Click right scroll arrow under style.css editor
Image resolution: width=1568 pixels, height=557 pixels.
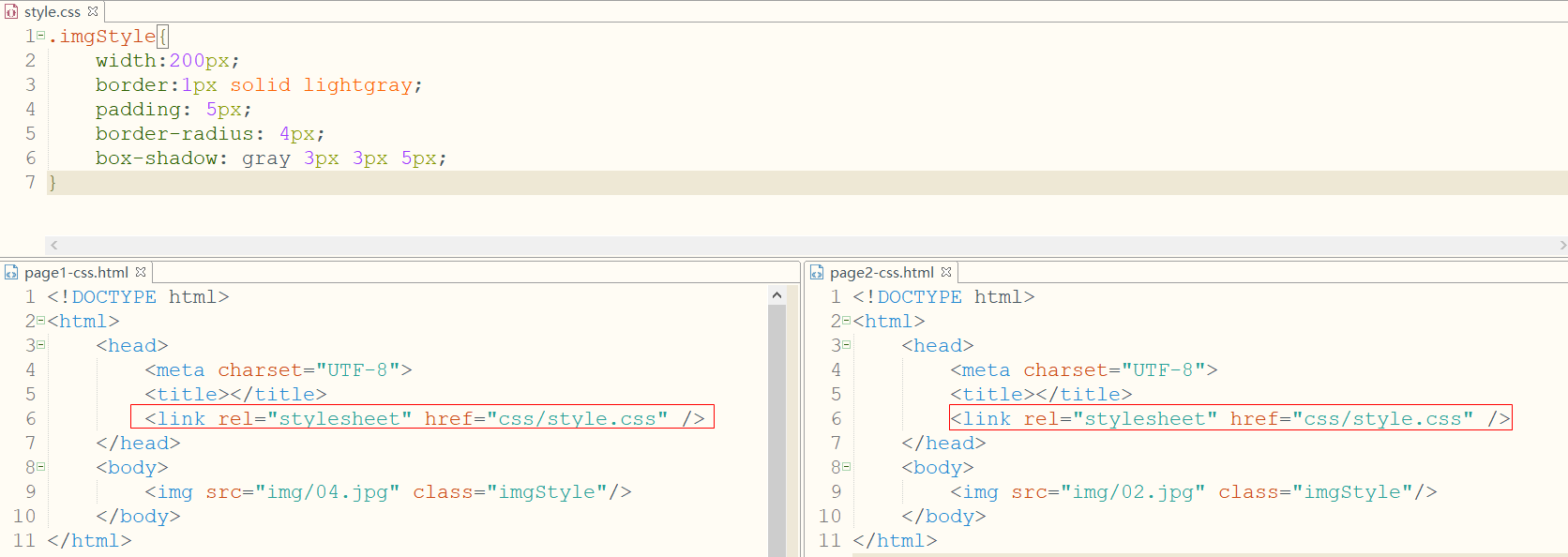[1561, 245]
